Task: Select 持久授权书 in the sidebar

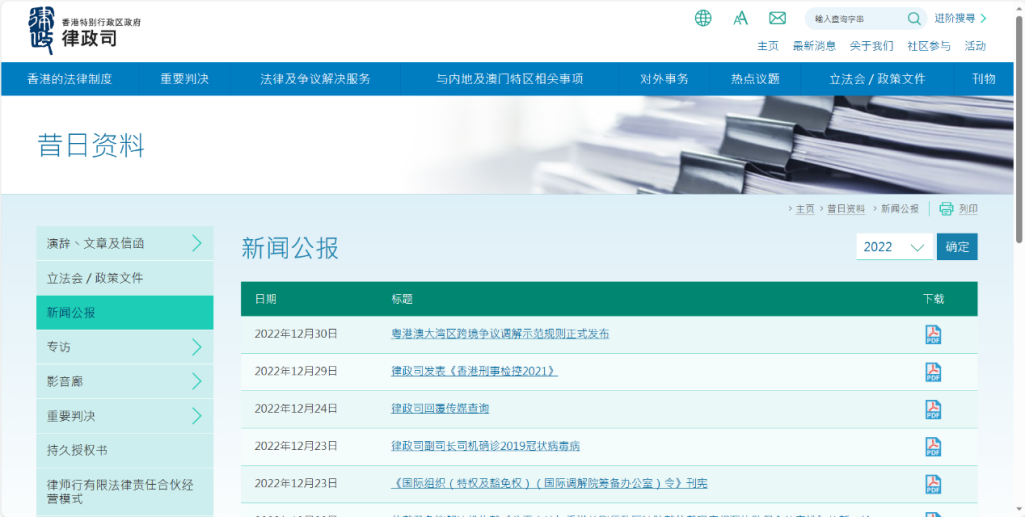Action: tap(77, 450)
